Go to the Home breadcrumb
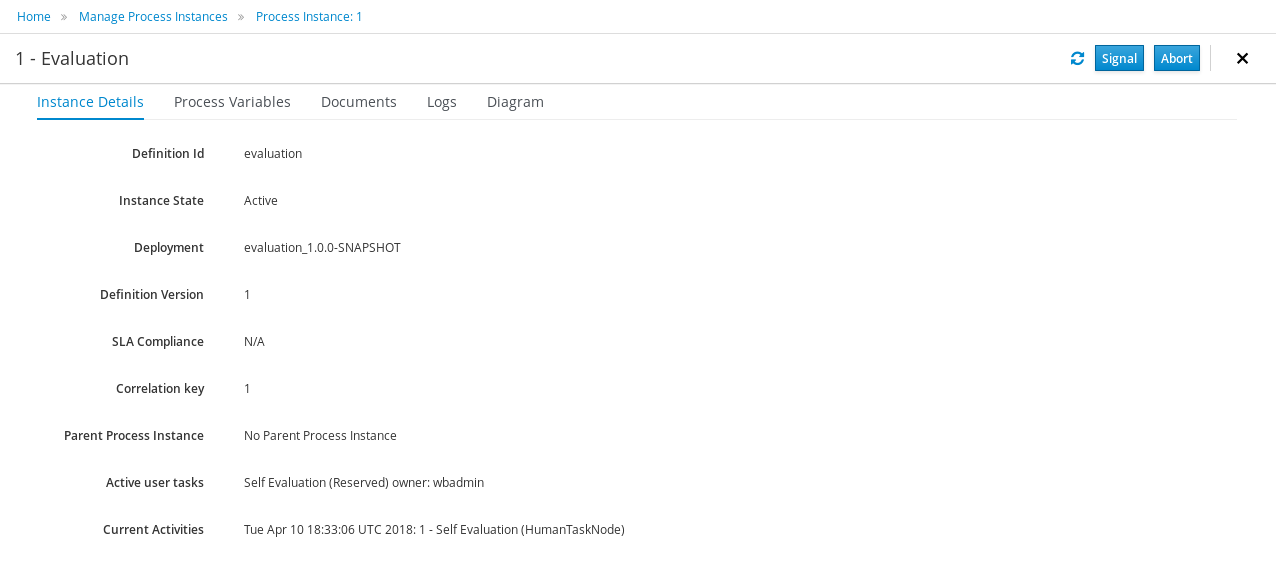The height and width of the screenshot is (575, 1276). pyautogui.click(x=34, y=17)
